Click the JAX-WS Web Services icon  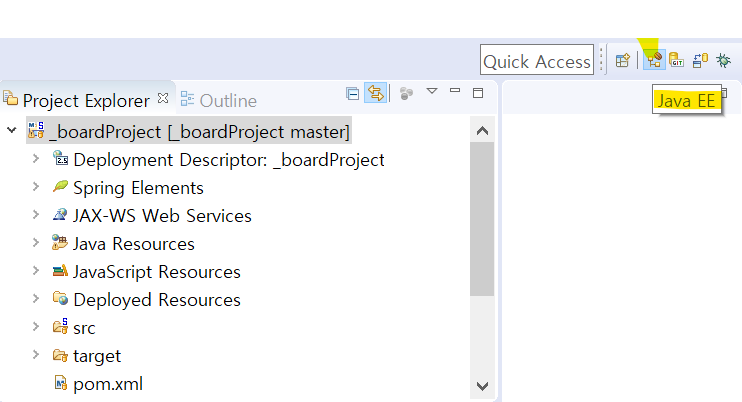coord(60,214)
